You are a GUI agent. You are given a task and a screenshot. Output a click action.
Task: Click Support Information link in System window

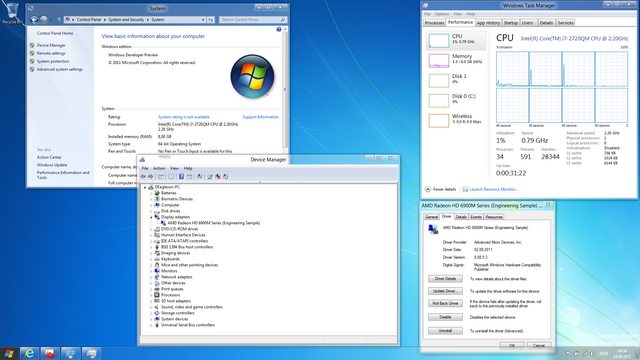pyautogui.click(x=260, y=117)
